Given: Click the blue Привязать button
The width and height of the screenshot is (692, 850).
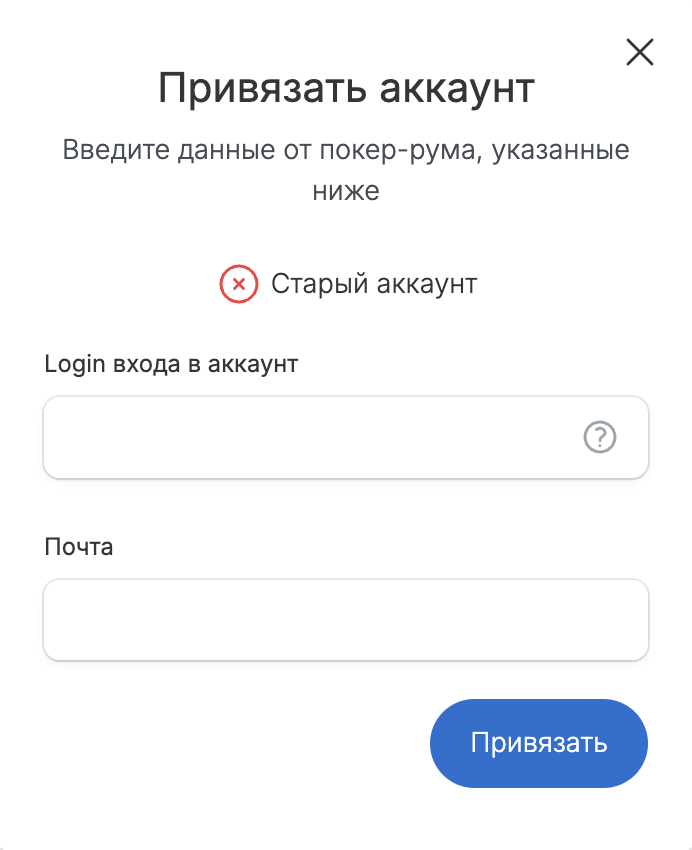Looking at the screenshot, I should (x=539, y=743).
